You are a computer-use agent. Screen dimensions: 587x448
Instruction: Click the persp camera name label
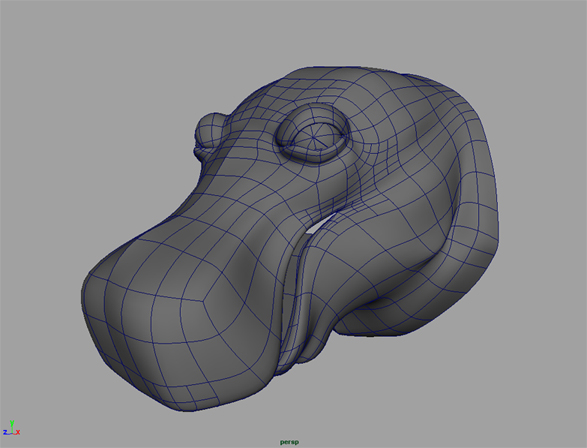[x=289, y=442]
